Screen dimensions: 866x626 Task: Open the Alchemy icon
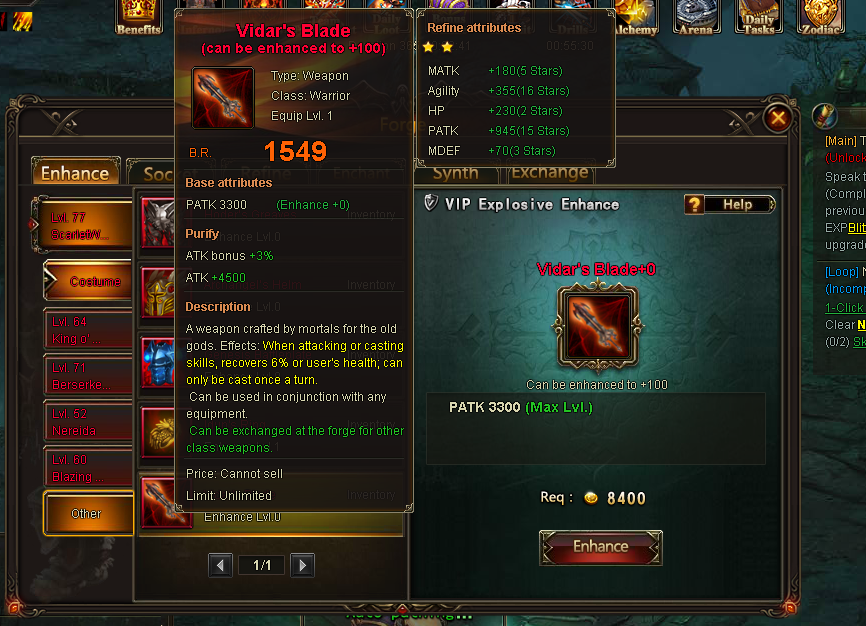(x=635, y=18)
